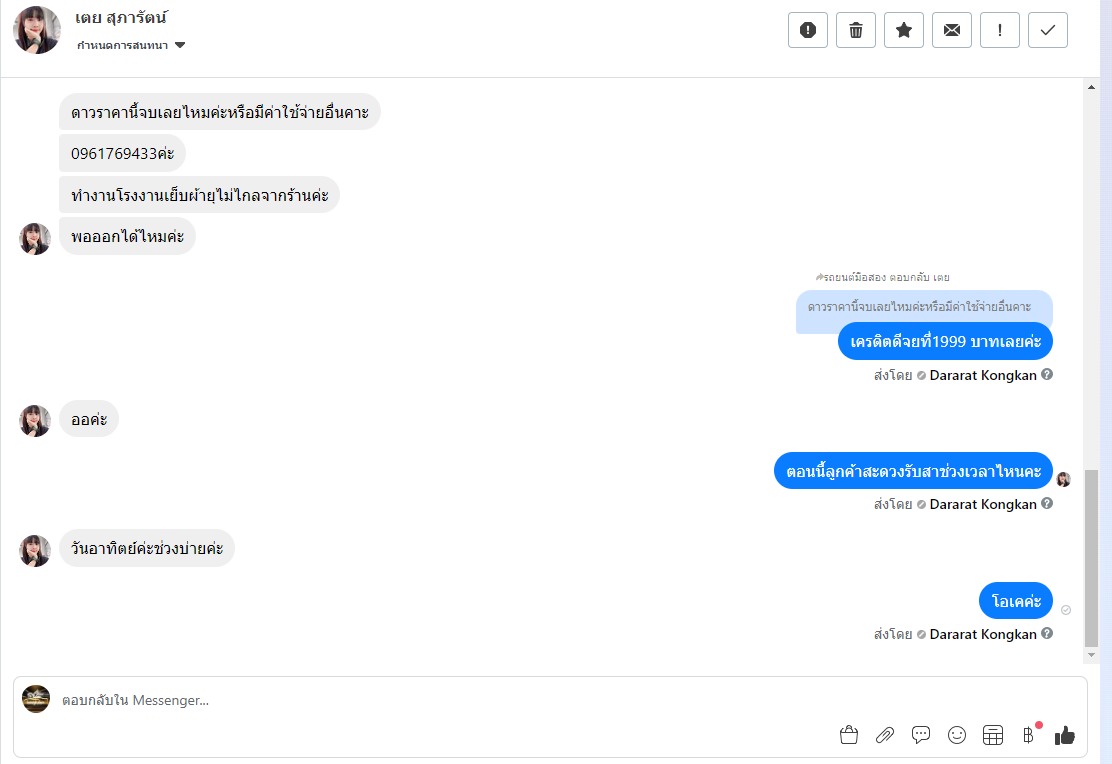Attach a file with paperclip icon
Screen dimensions: 1112x764
885,735
